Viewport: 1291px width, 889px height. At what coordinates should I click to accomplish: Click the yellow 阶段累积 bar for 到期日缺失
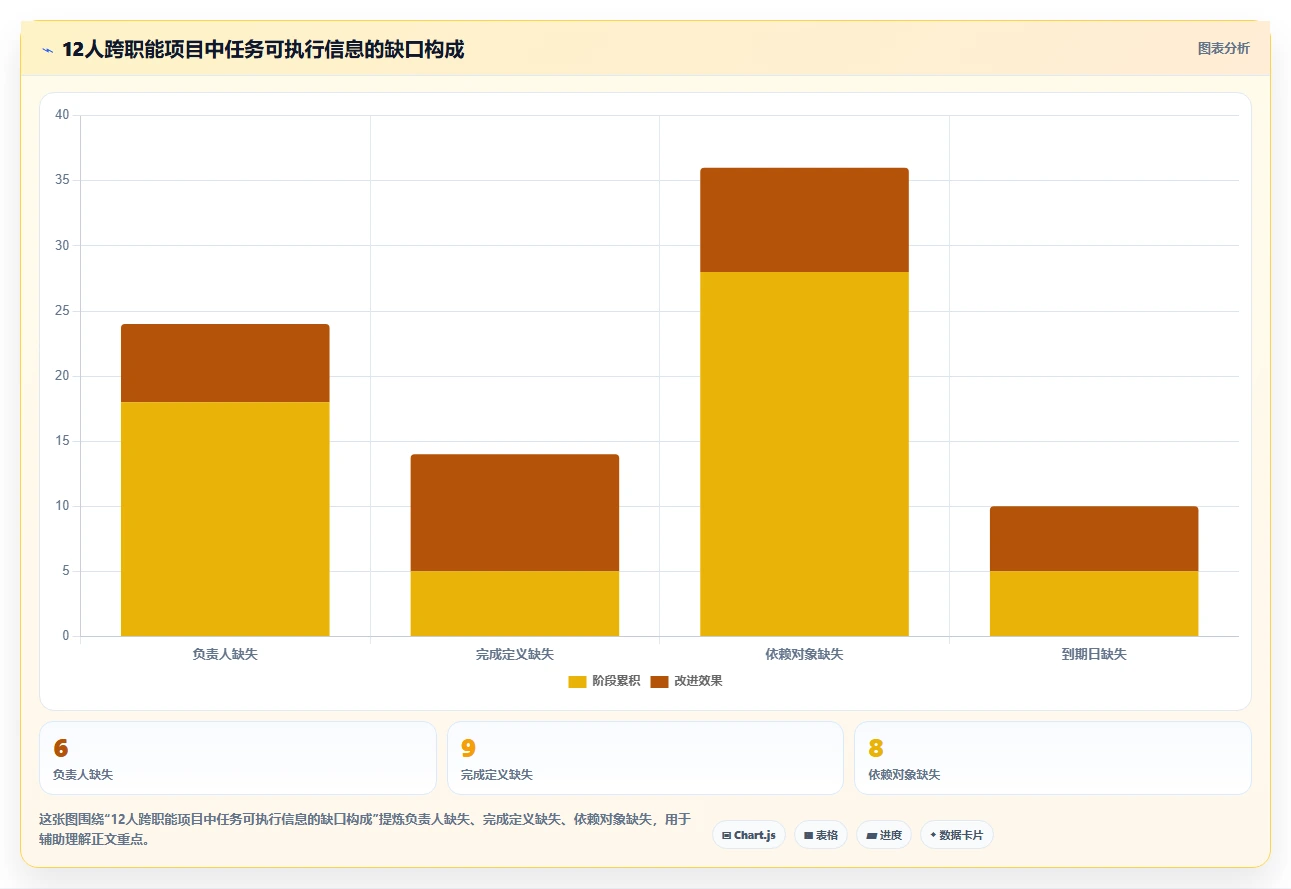[1094, 604]
